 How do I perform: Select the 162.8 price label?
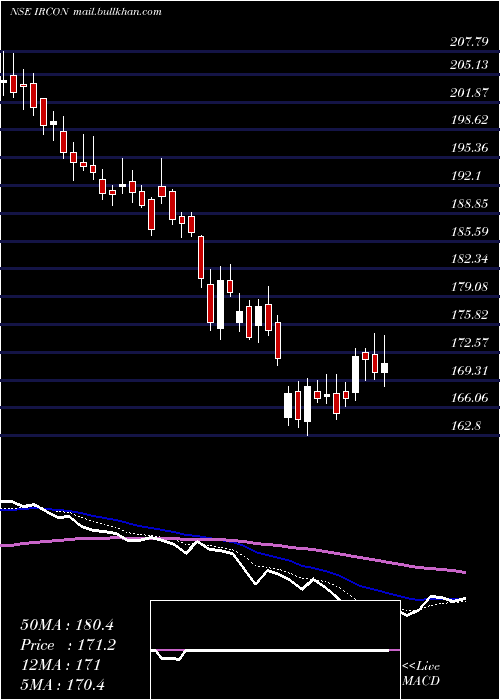pos(466,425)
